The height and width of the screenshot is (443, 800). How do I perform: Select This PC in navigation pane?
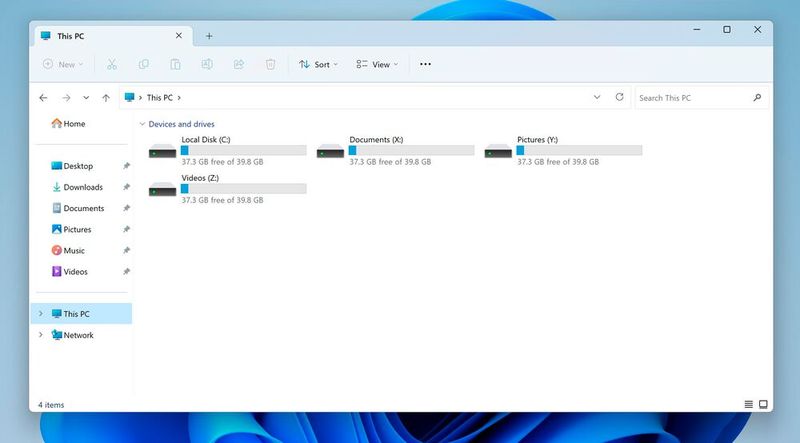point(82,313)
